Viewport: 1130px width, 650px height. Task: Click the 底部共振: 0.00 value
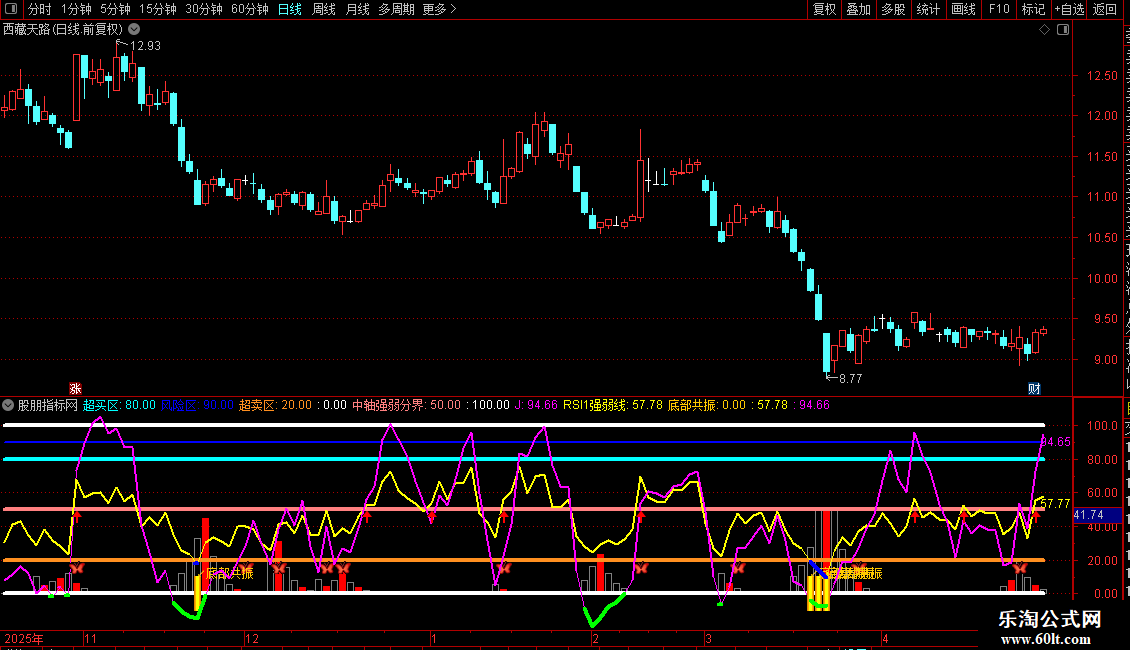point(706,405)
